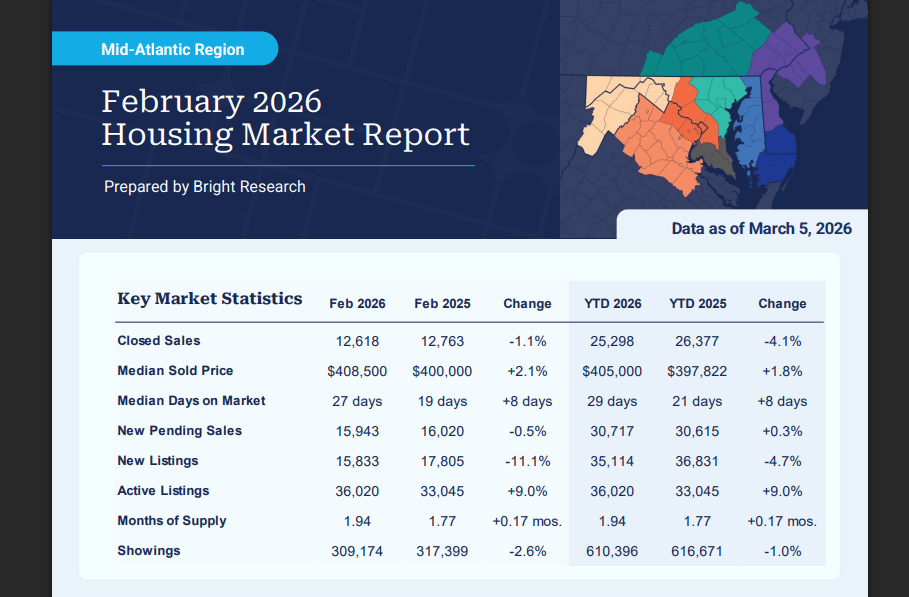This screenshot has height=597, width=909.
Task: Select the YTD 2025 column header
Action: click(x=697, y=303)
